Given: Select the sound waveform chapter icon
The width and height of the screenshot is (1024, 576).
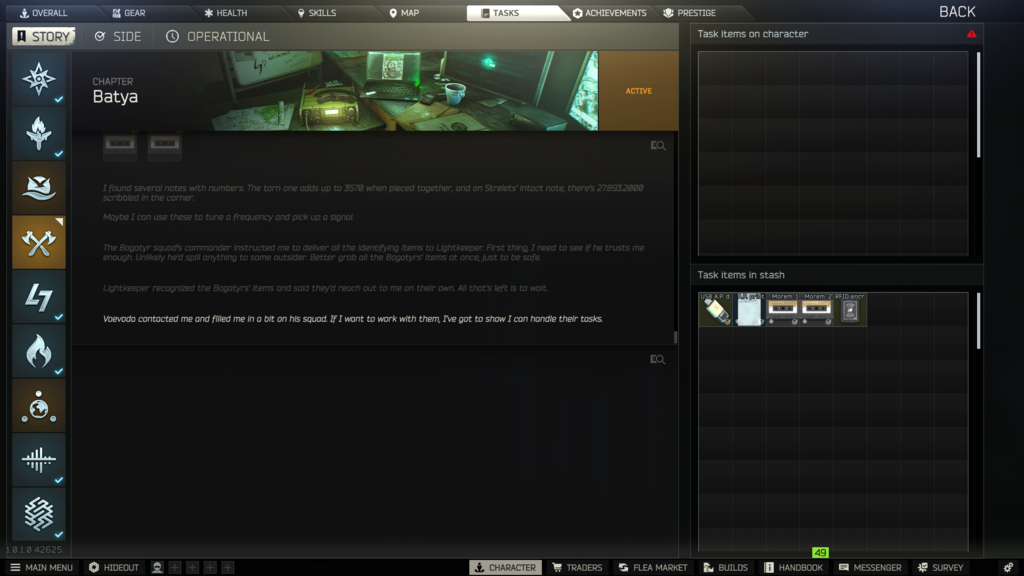Looking at the screenshot, I should pyautogui.click(x=39, y=459).
